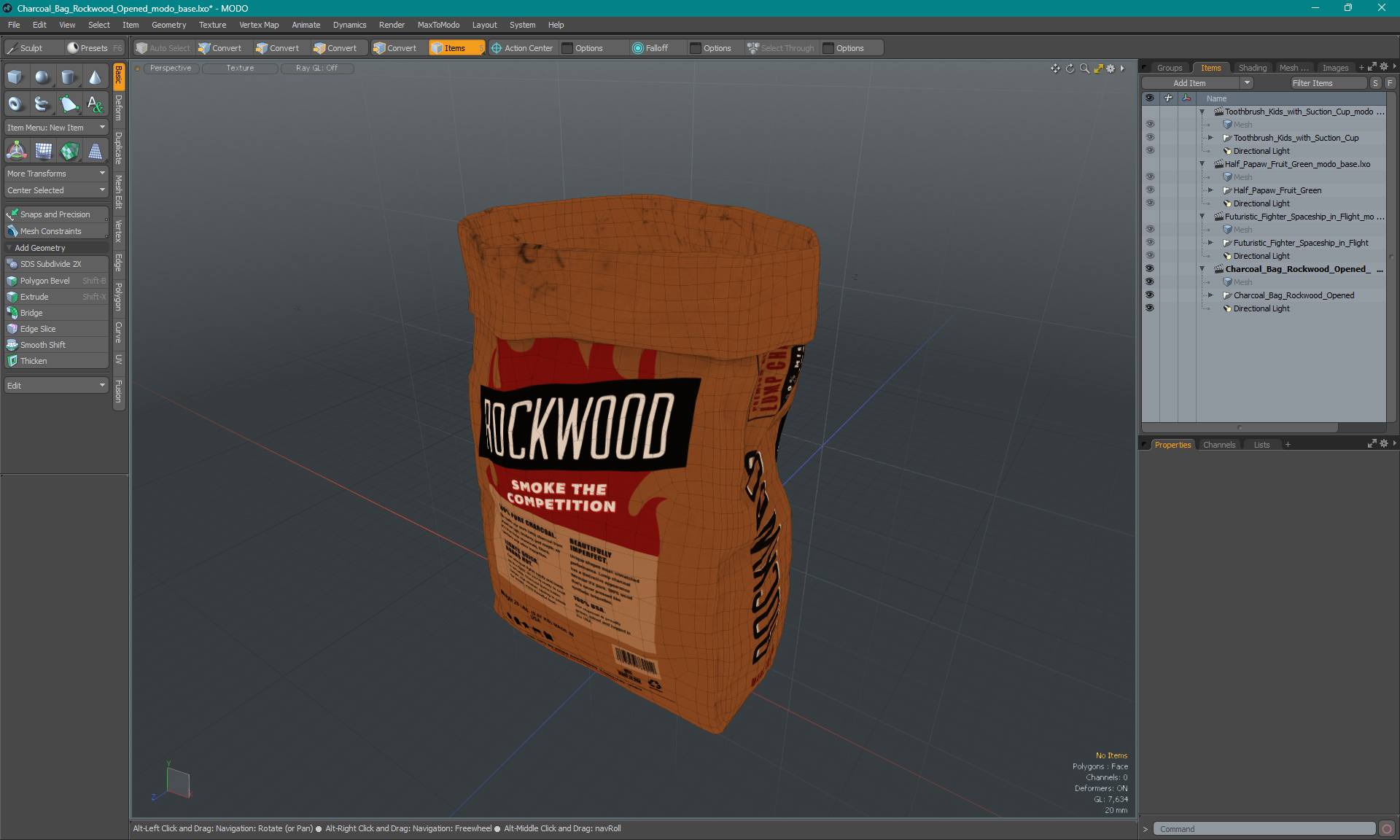Toggle visibility of Futuristic_Fighter_Spaceship_in_Flight item
This screenshot has width=1400, height=840.
coord(1150,243)
